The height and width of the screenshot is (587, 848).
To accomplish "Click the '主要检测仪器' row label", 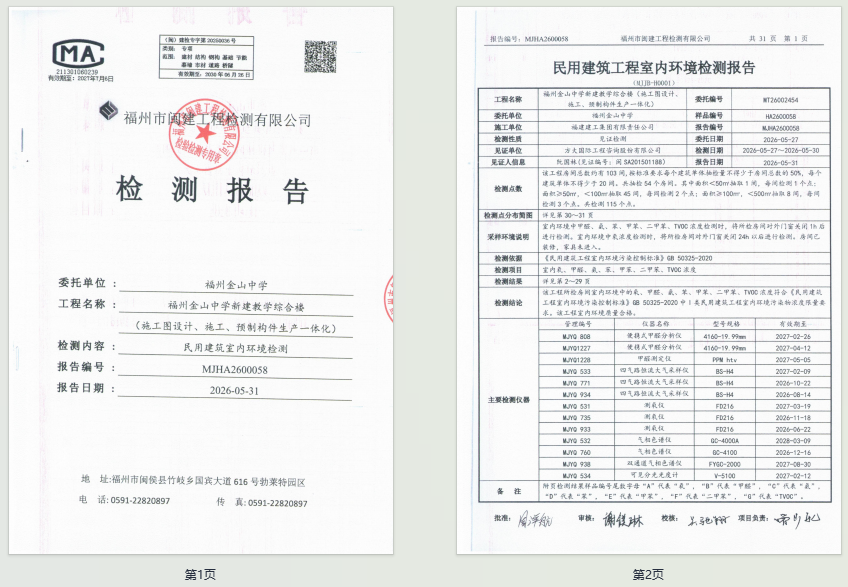I will pyautogui.click(x=508, y=400).
